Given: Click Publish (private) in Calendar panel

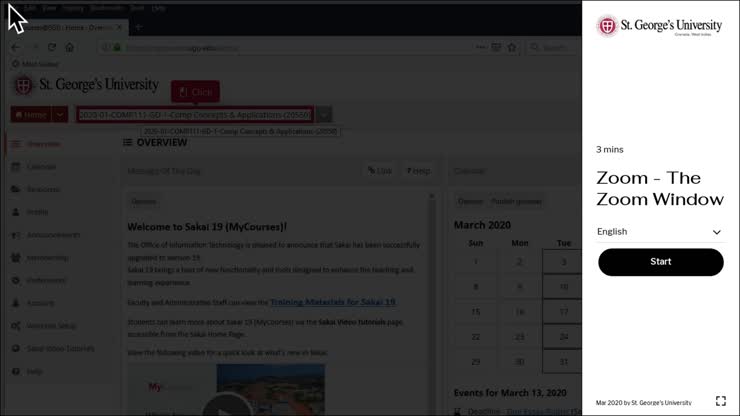Looking at the screenshot, I should click(x=516, y=202).
